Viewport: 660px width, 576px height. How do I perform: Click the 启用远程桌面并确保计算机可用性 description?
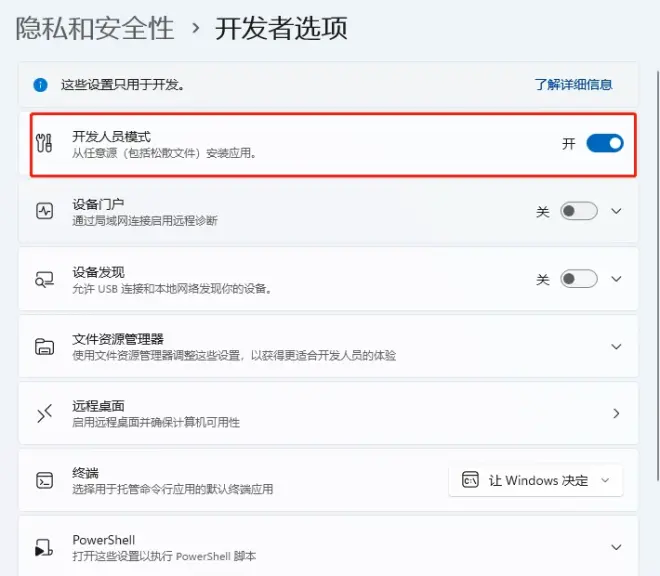click(x=156, y=422)
